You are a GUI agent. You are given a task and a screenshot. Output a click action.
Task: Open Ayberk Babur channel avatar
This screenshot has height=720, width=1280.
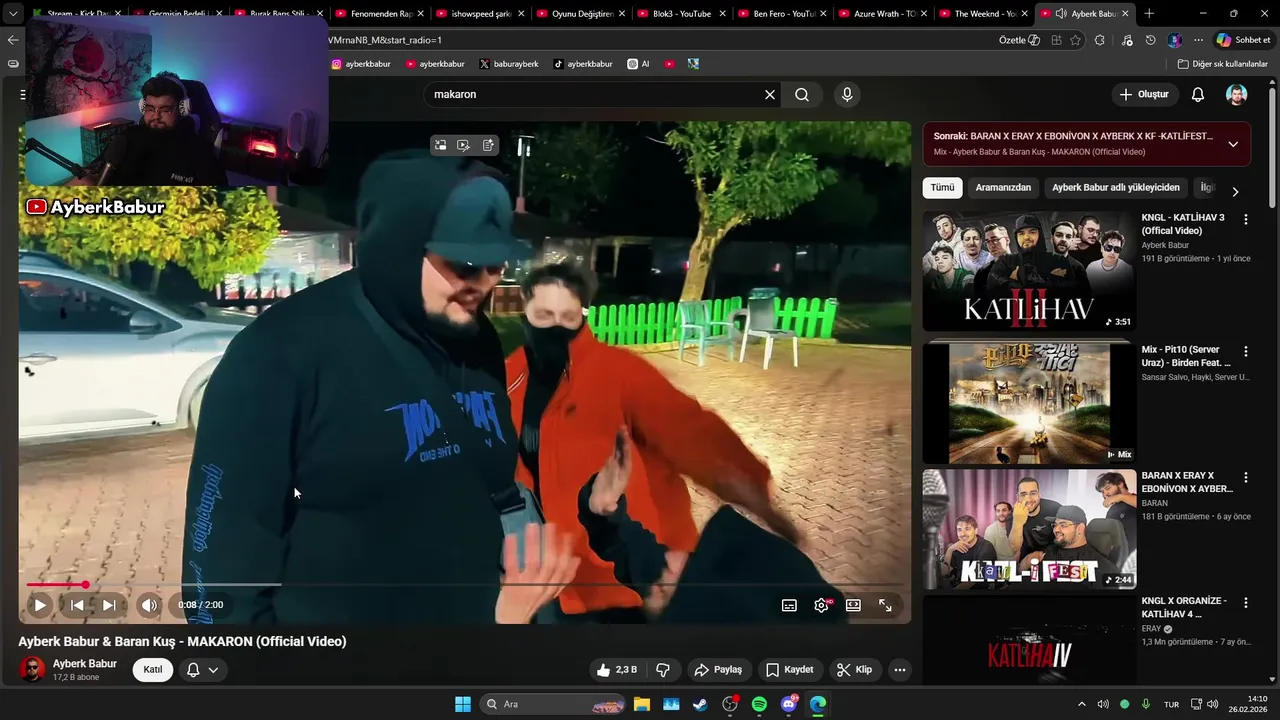(32, 670)
